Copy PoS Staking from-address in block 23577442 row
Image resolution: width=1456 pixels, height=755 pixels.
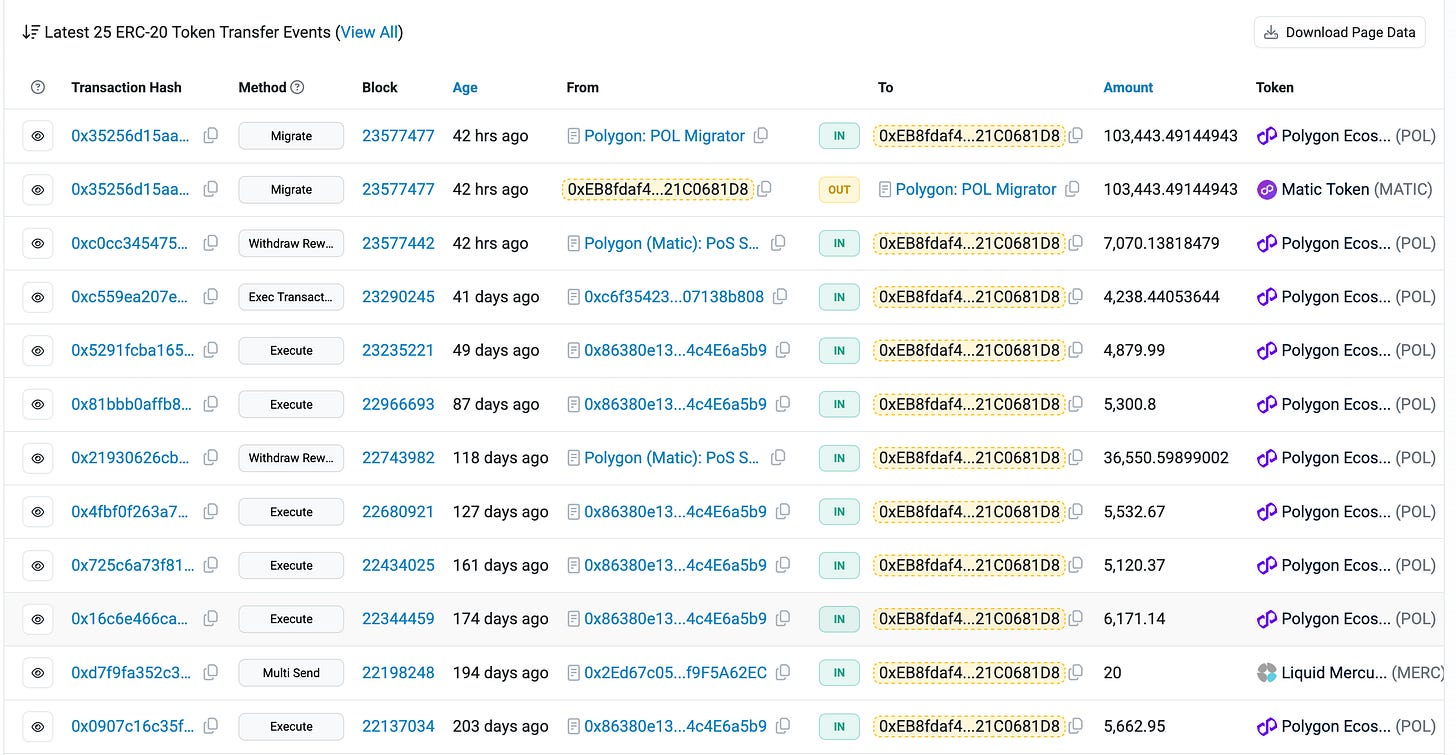point(778,243)
